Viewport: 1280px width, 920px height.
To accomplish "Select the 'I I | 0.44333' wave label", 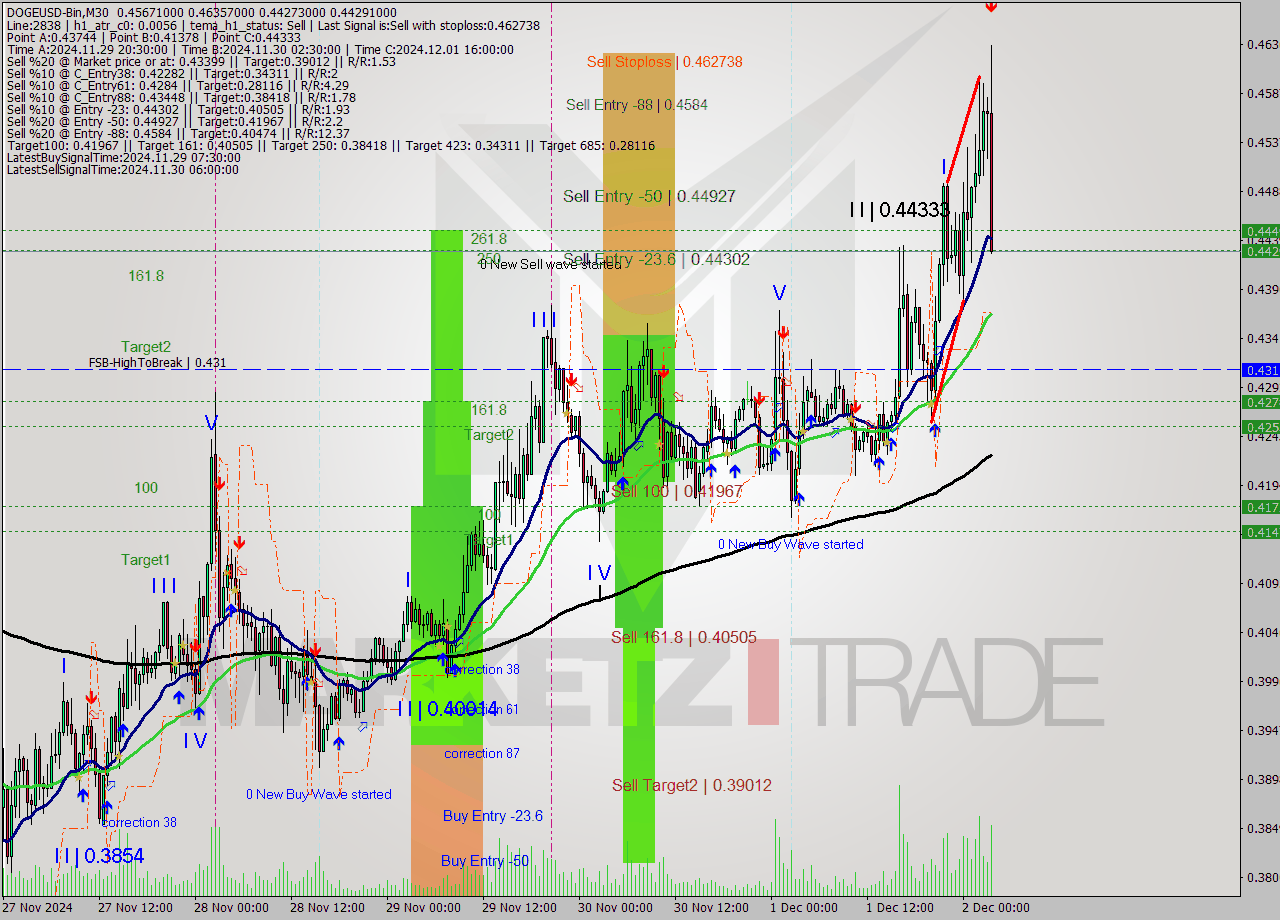I will click(899, 210).
